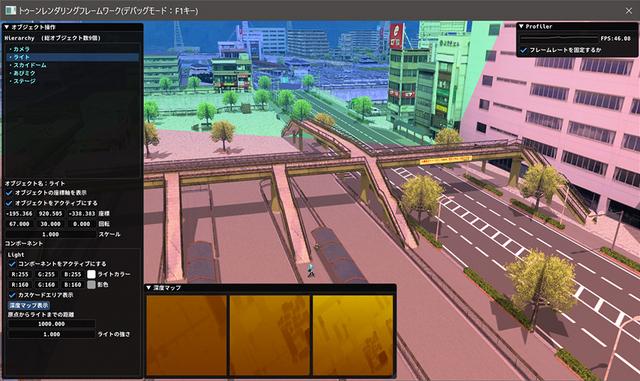Collapse the 深度マップ window
Screen dimensions: 640x381
tap(149, 288)
